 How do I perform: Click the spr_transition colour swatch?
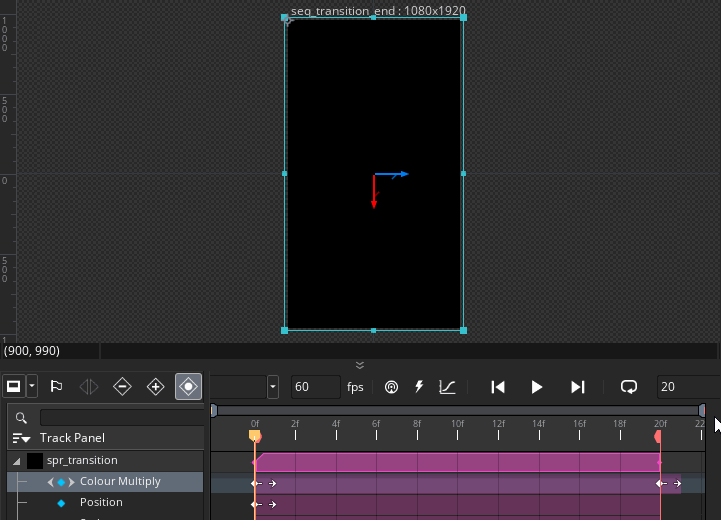(x=35, y=461)
